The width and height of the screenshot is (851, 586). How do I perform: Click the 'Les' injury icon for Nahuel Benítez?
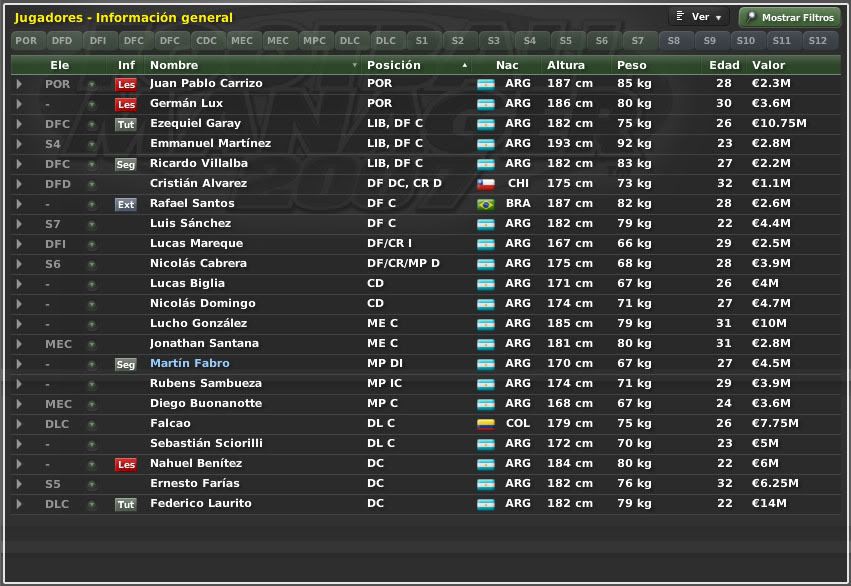pos(125,464)
